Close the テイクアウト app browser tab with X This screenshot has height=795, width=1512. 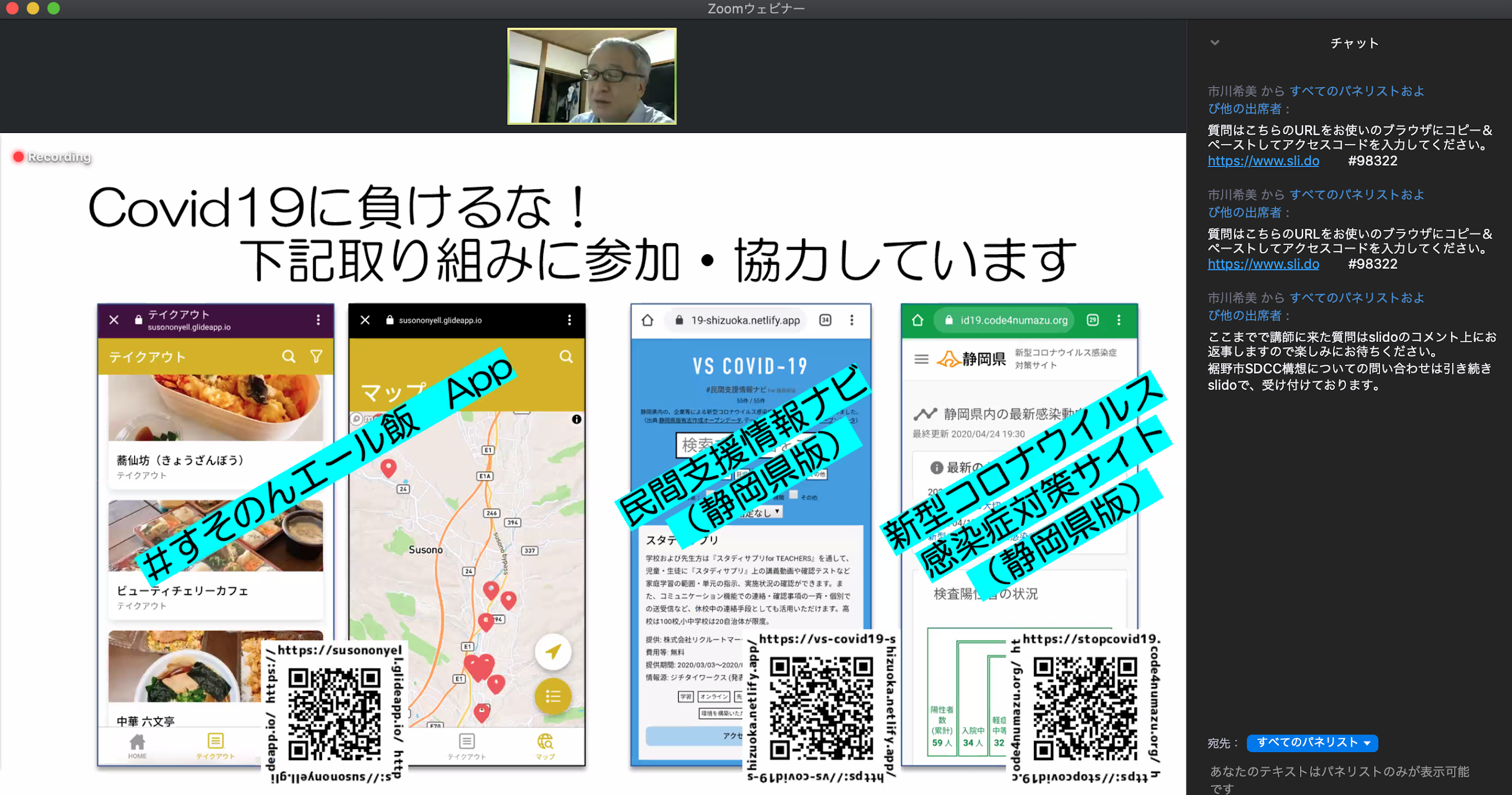coord(114,320)
